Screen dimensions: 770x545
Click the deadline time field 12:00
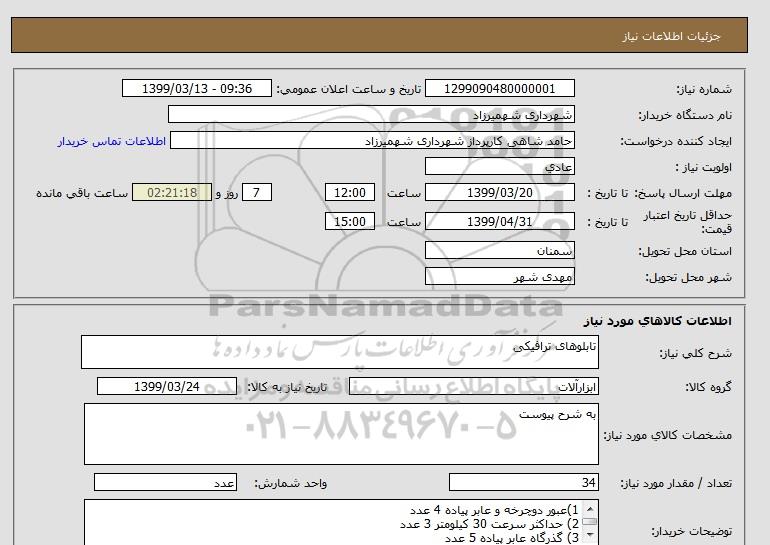click(350, 192)
